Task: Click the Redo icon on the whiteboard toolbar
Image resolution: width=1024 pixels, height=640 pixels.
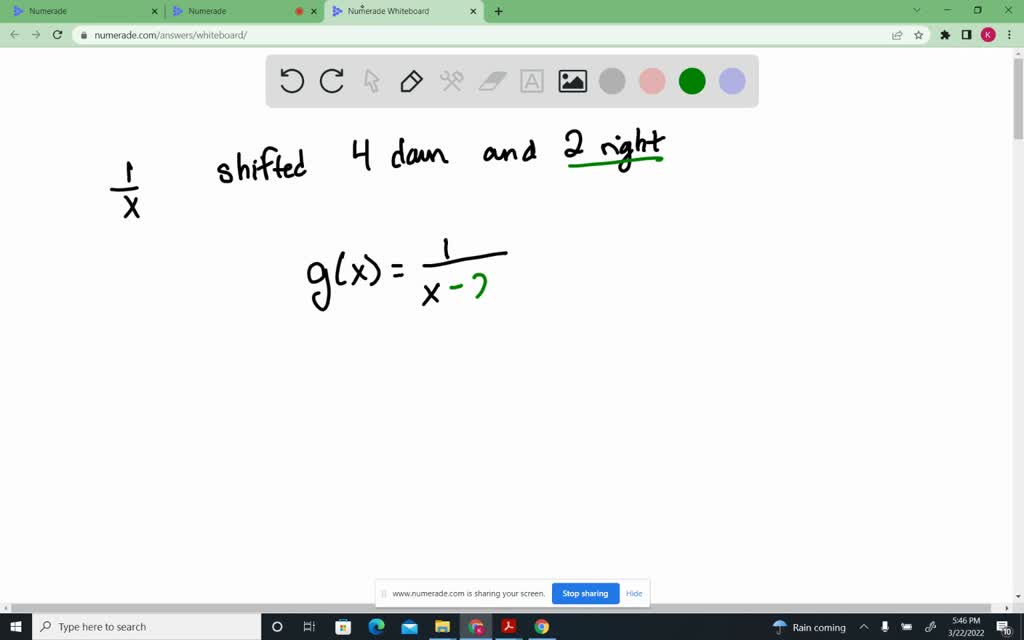Action: [x=331, y=81]
